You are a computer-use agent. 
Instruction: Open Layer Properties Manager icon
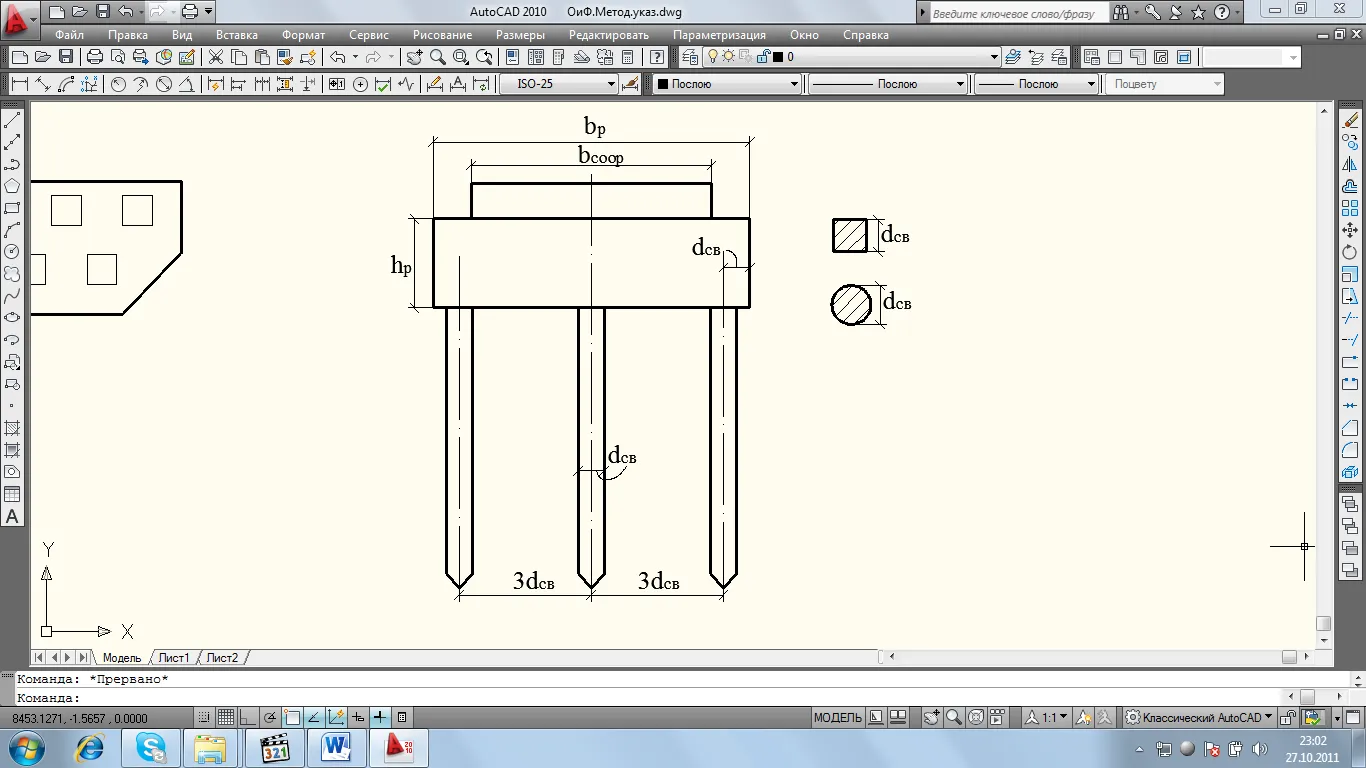click(691, 57)
